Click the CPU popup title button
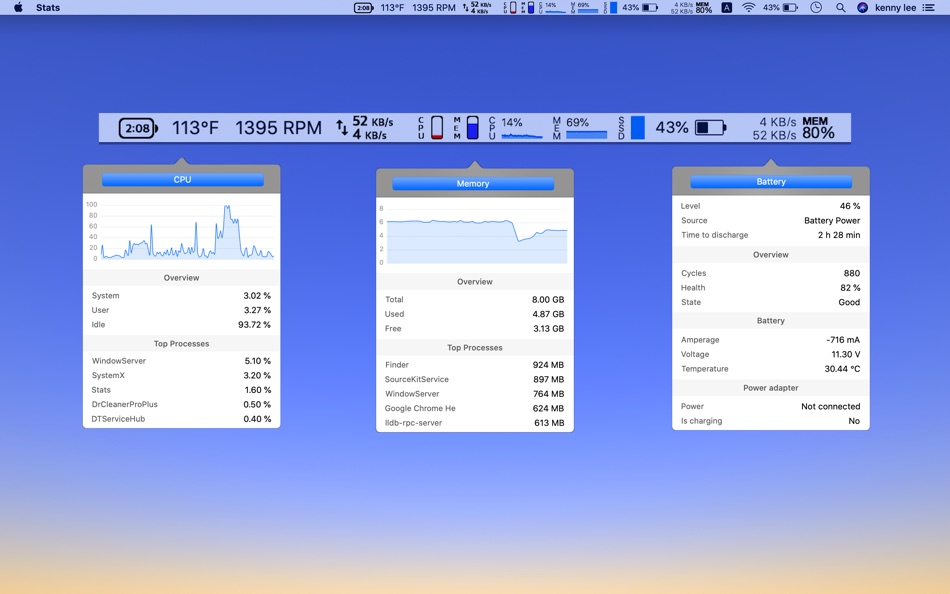 pos(182,180)
